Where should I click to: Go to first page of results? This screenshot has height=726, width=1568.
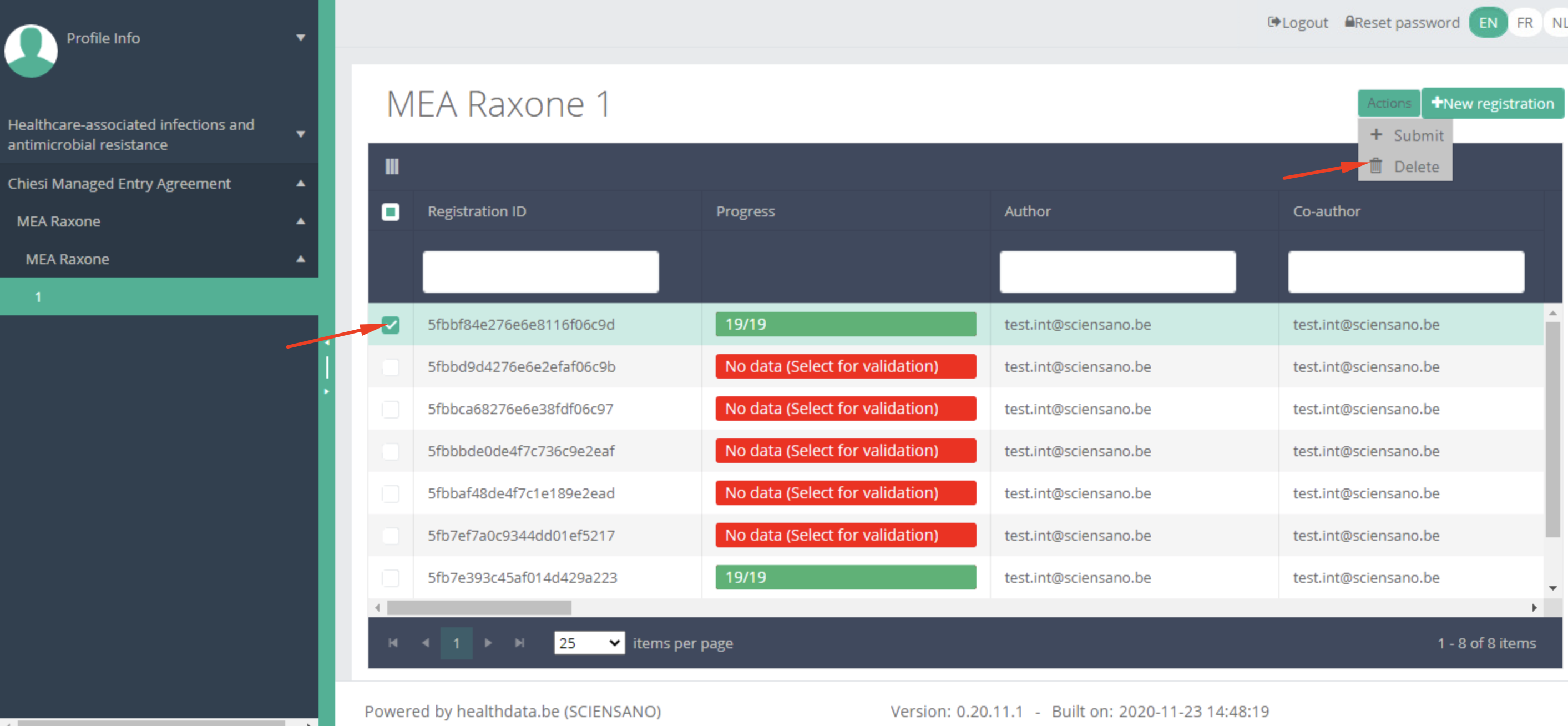(393, 643)
